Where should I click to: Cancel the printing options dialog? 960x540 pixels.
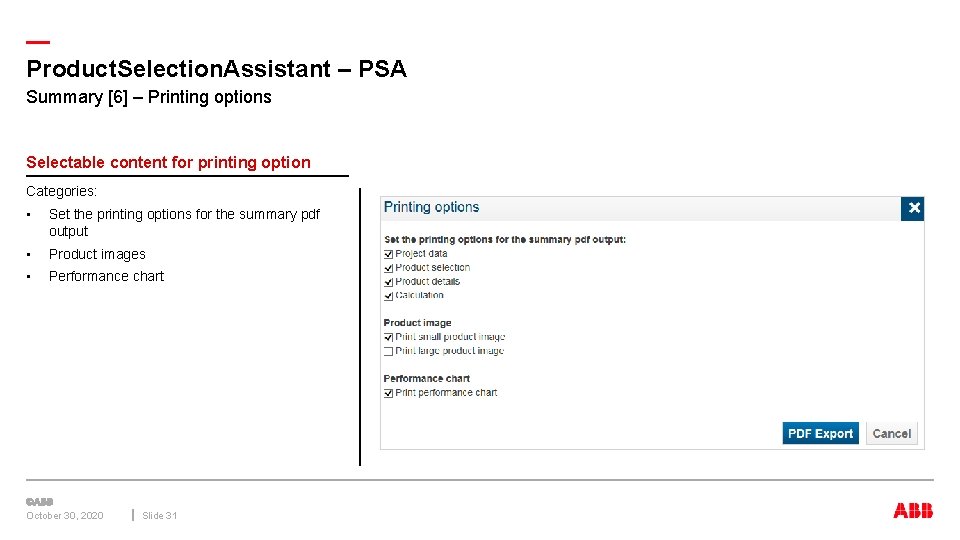click(891, 434)
